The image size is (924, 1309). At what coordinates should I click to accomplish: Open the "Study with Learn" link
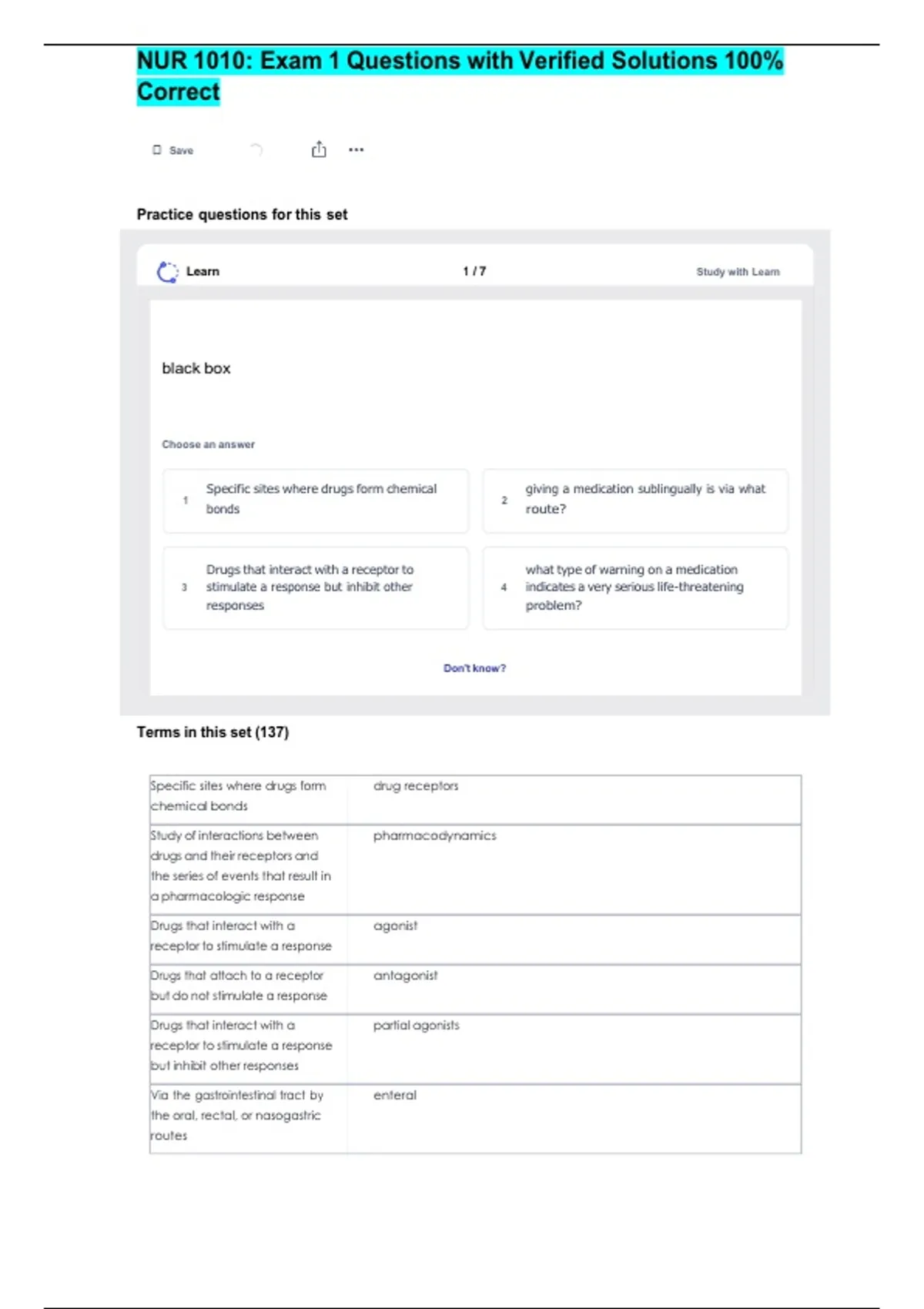738,272
